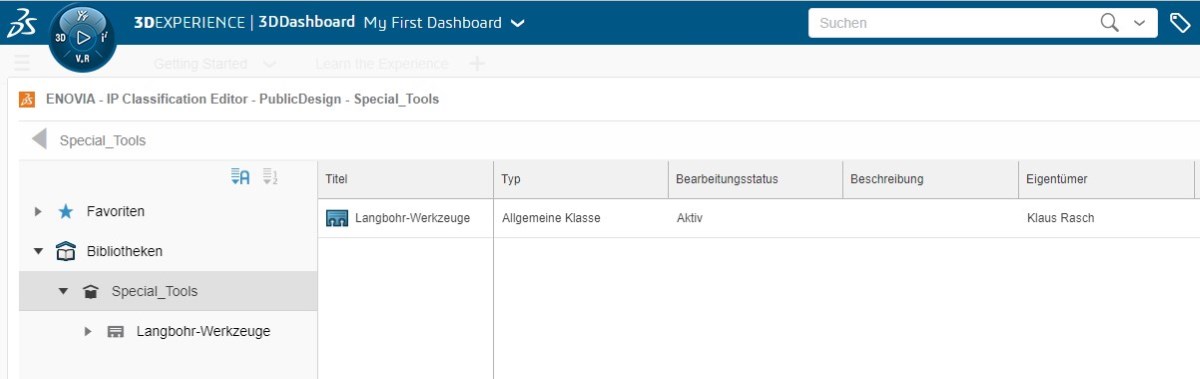Open Langbohr-Werkzeuge in the table
Screen dimensions: 1200x379
tap(412, 217)
